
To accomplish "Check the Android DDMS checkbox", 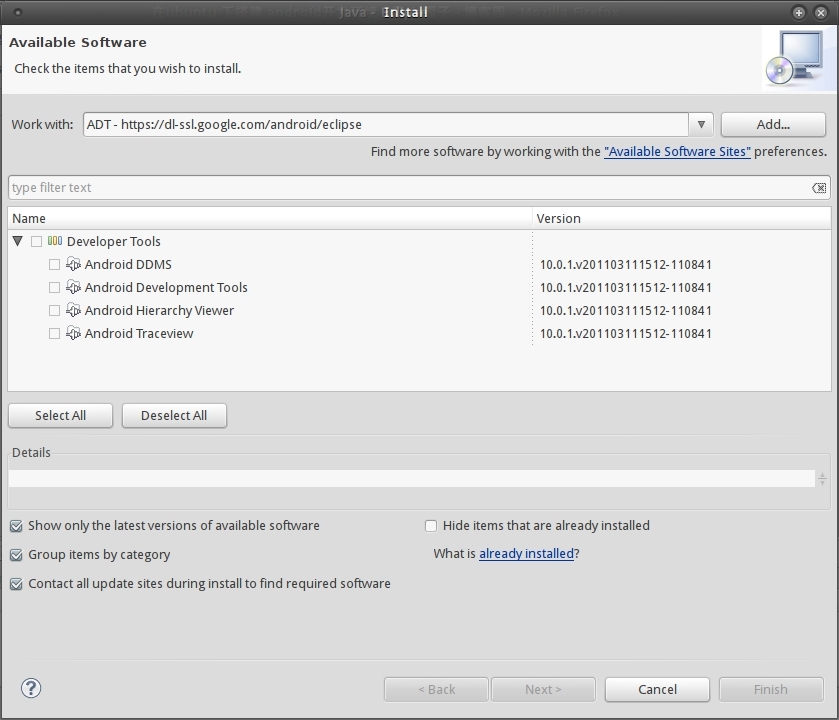I will pyautogui.click(x=54, y=265).
